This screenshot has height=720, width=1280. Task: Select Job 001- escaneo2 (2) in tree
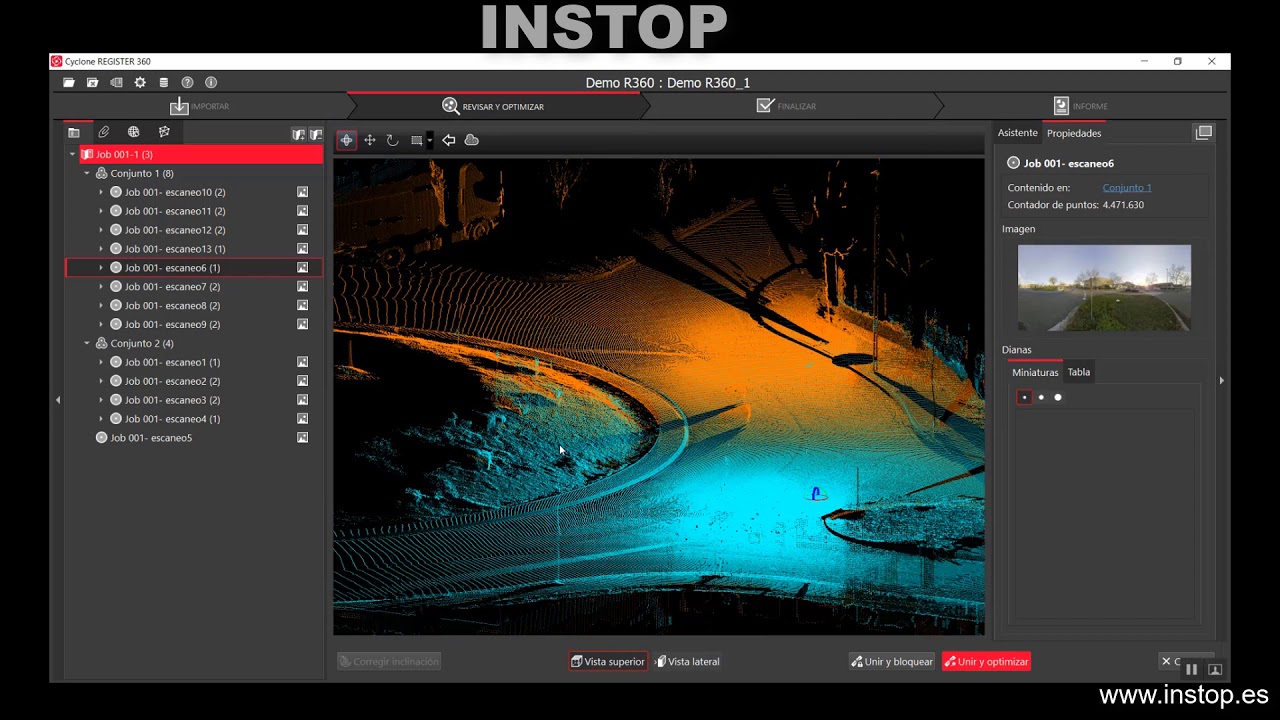click(x=172, y=381)
